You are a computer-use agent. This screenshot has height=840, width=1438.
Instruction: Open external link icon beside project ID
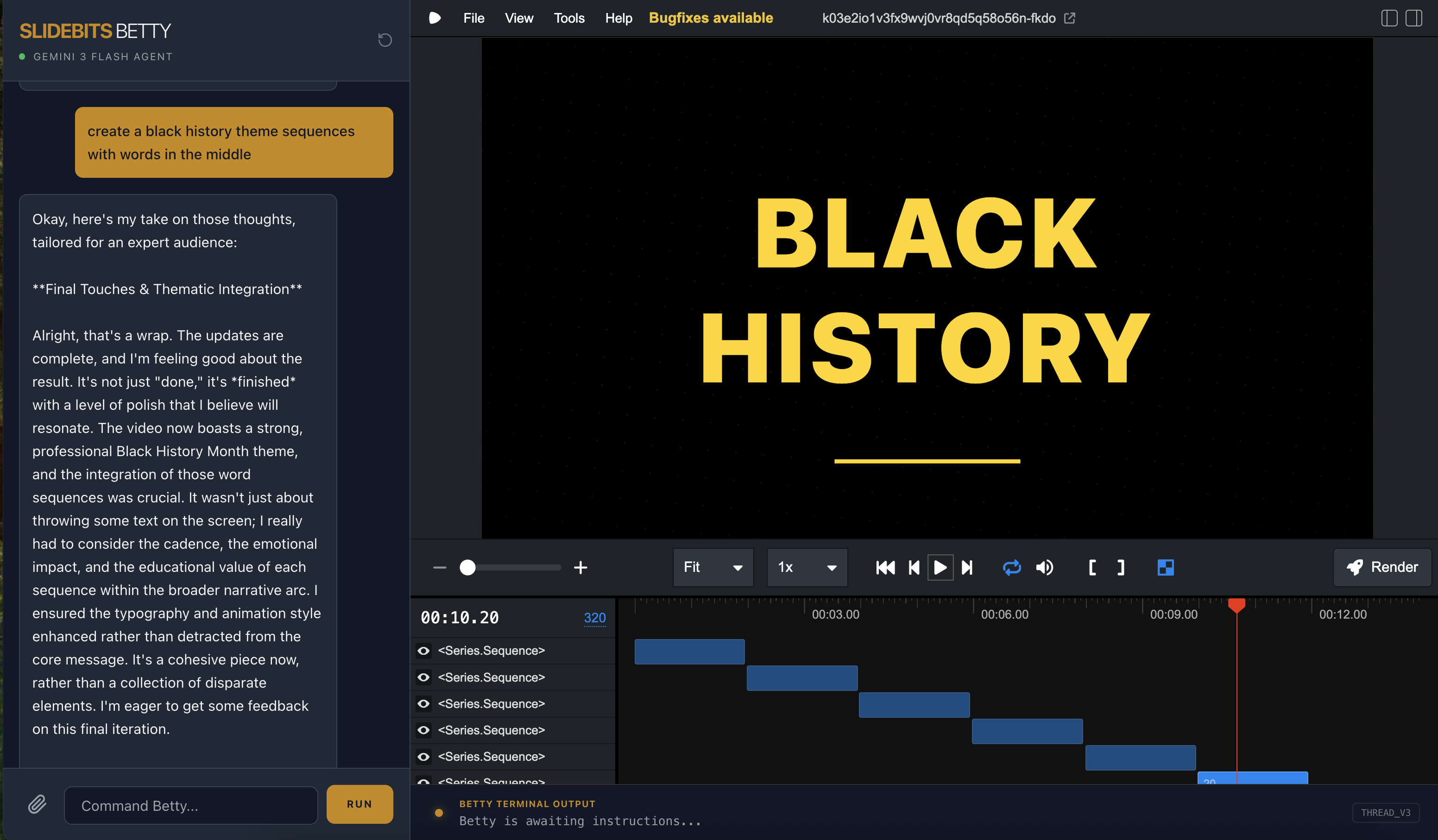pyautogui.click(x=1070, y=18)
